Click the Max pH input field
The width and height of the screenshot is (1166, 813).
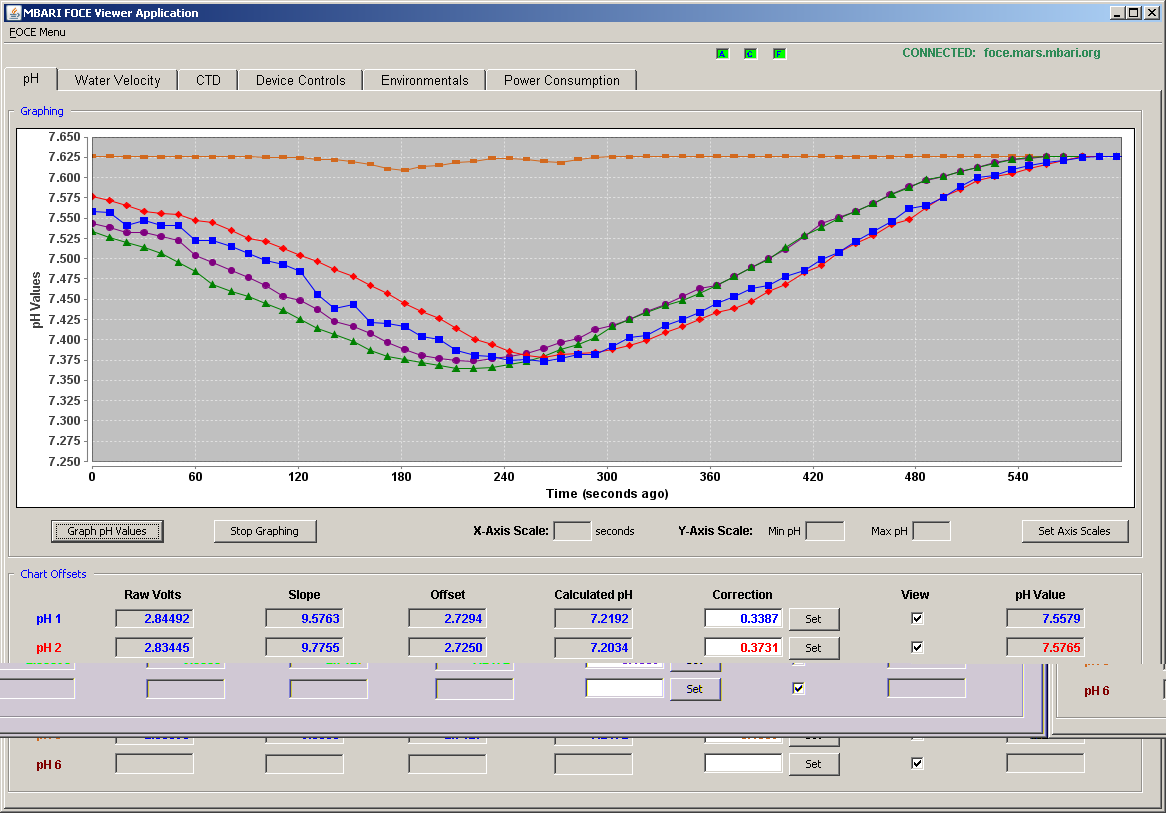[931, 531]
